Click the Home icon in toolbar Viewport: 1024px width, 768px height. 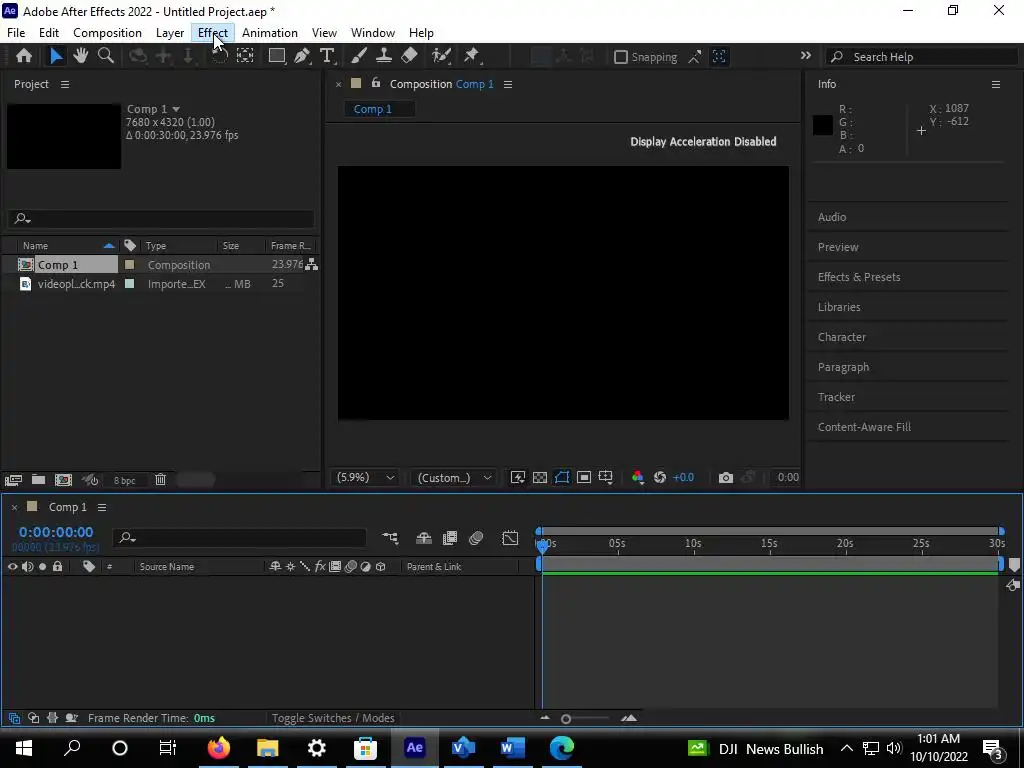coord(24,56)
